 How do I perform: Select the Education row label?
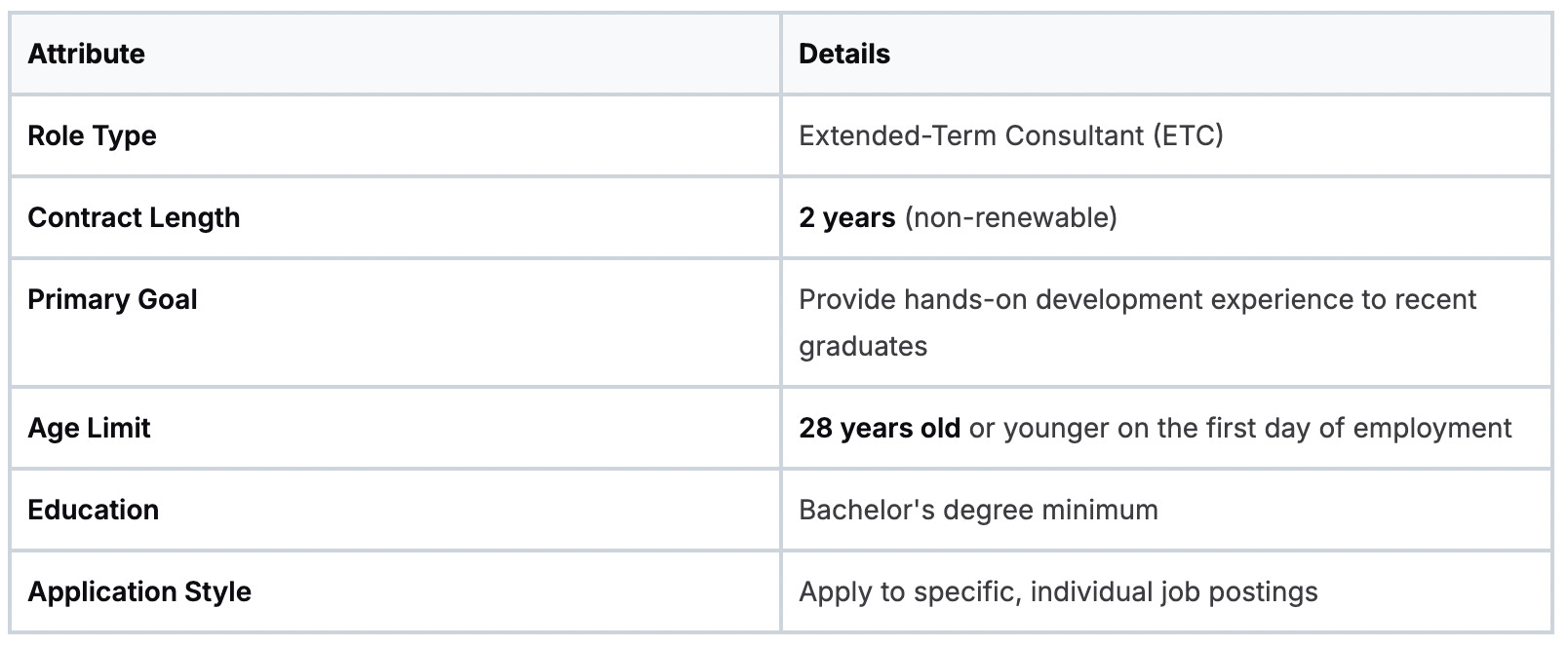93,510
